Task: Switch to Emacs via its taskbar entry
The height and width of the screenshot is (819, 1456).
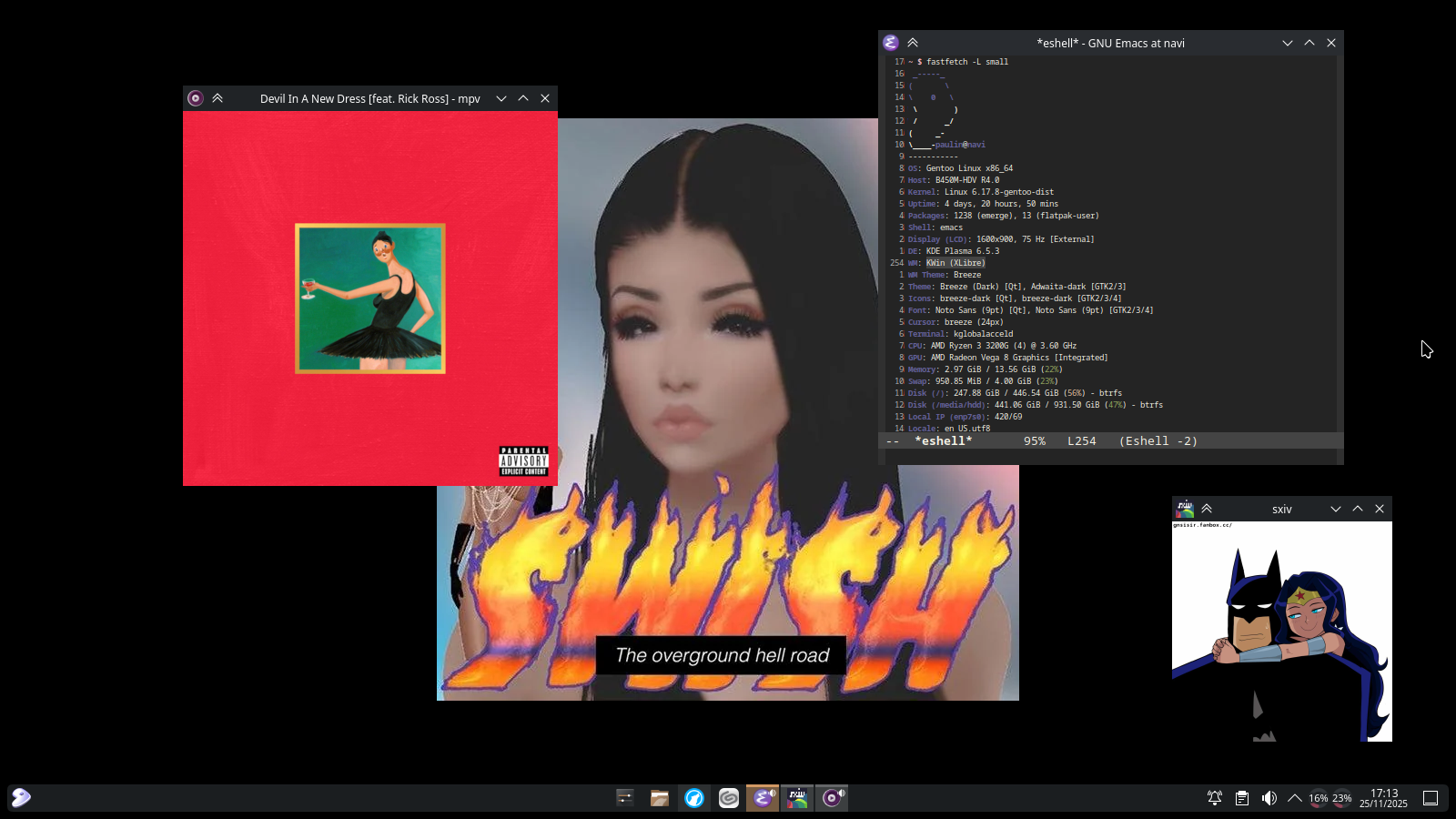Action: click(763, 798)
